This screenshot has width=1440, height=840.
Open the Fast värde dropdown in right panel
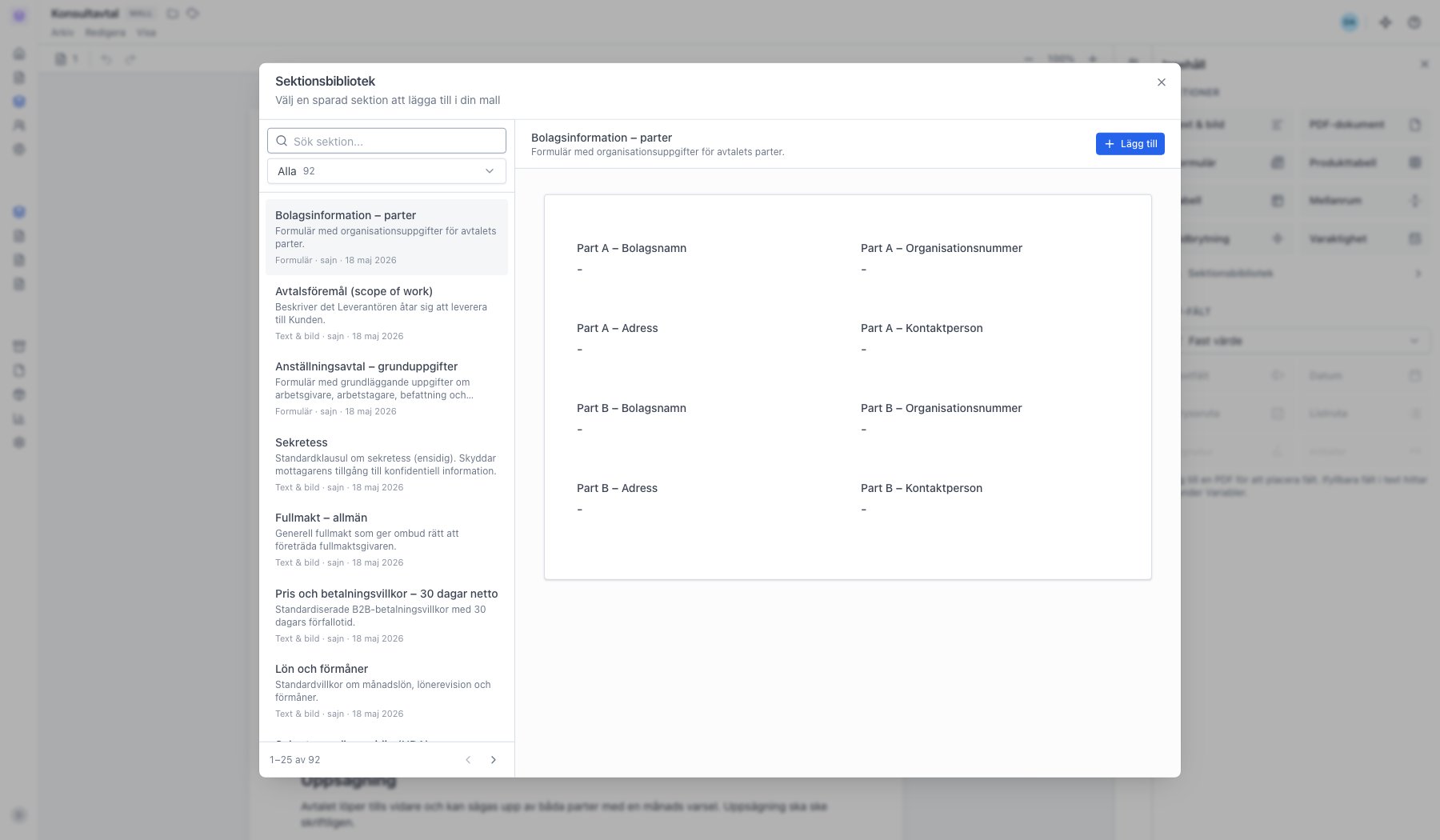click(x=1304, y=341)
